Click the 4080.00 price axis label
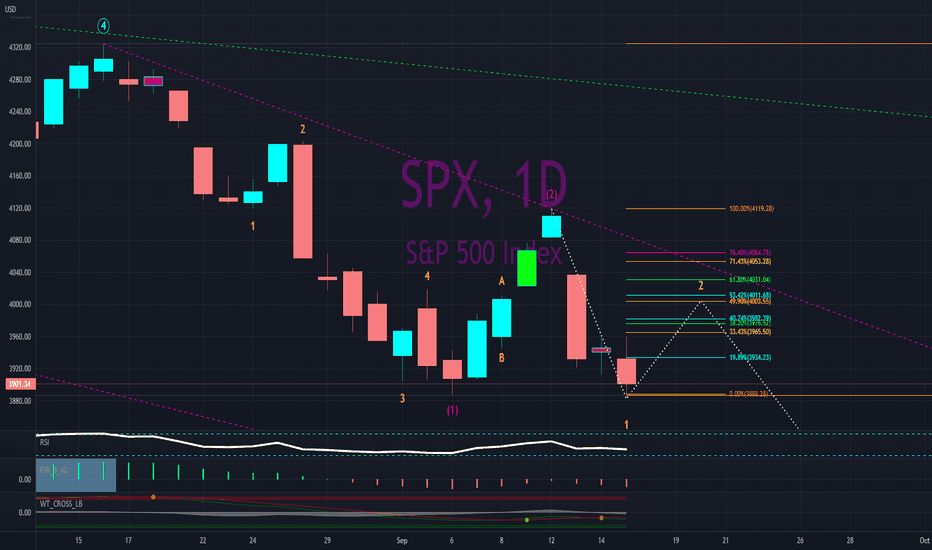Screen dimensions: 932x550 (20, 240)
